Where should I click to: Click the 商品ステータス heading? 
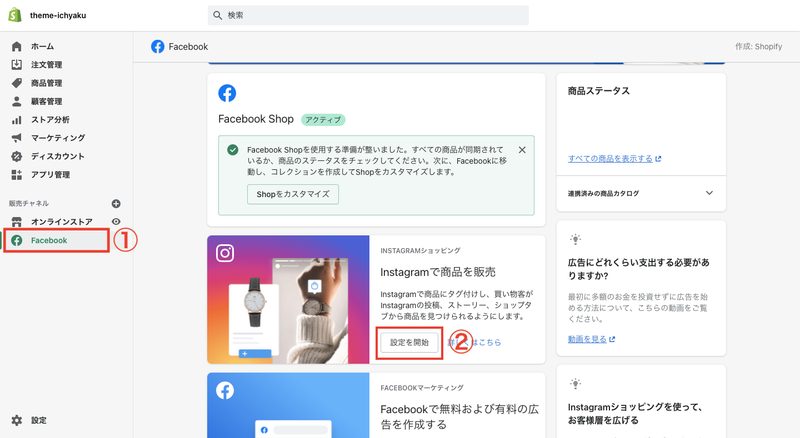598,91
